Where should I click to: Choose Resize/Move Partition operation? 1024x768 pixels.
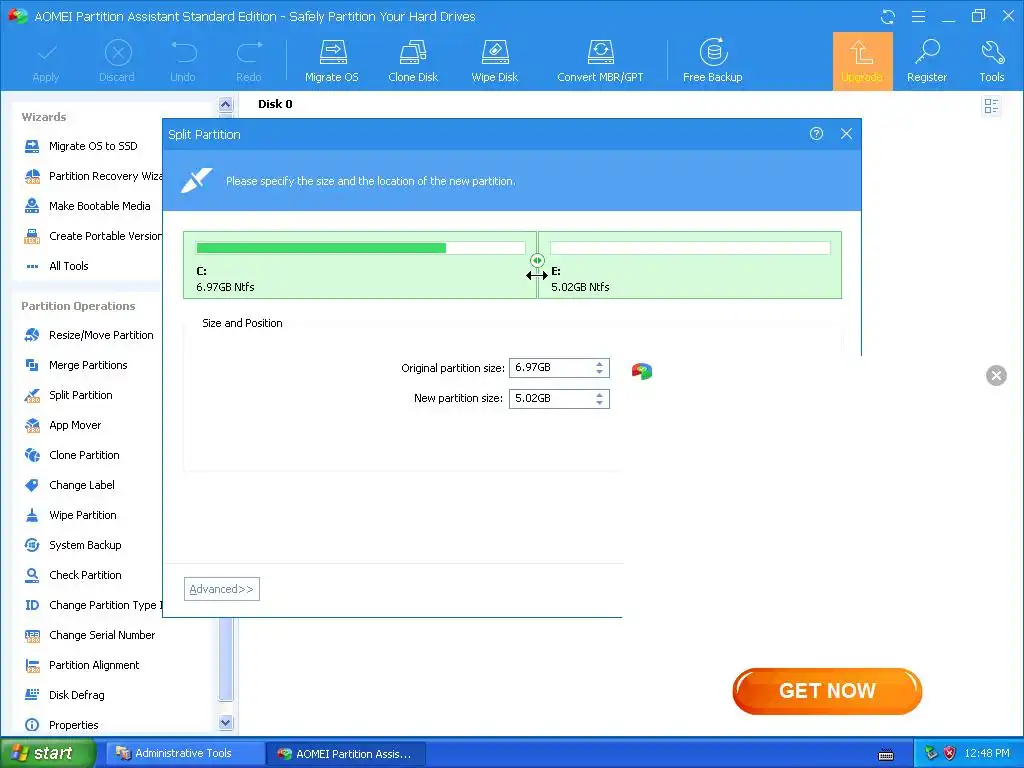89,335
